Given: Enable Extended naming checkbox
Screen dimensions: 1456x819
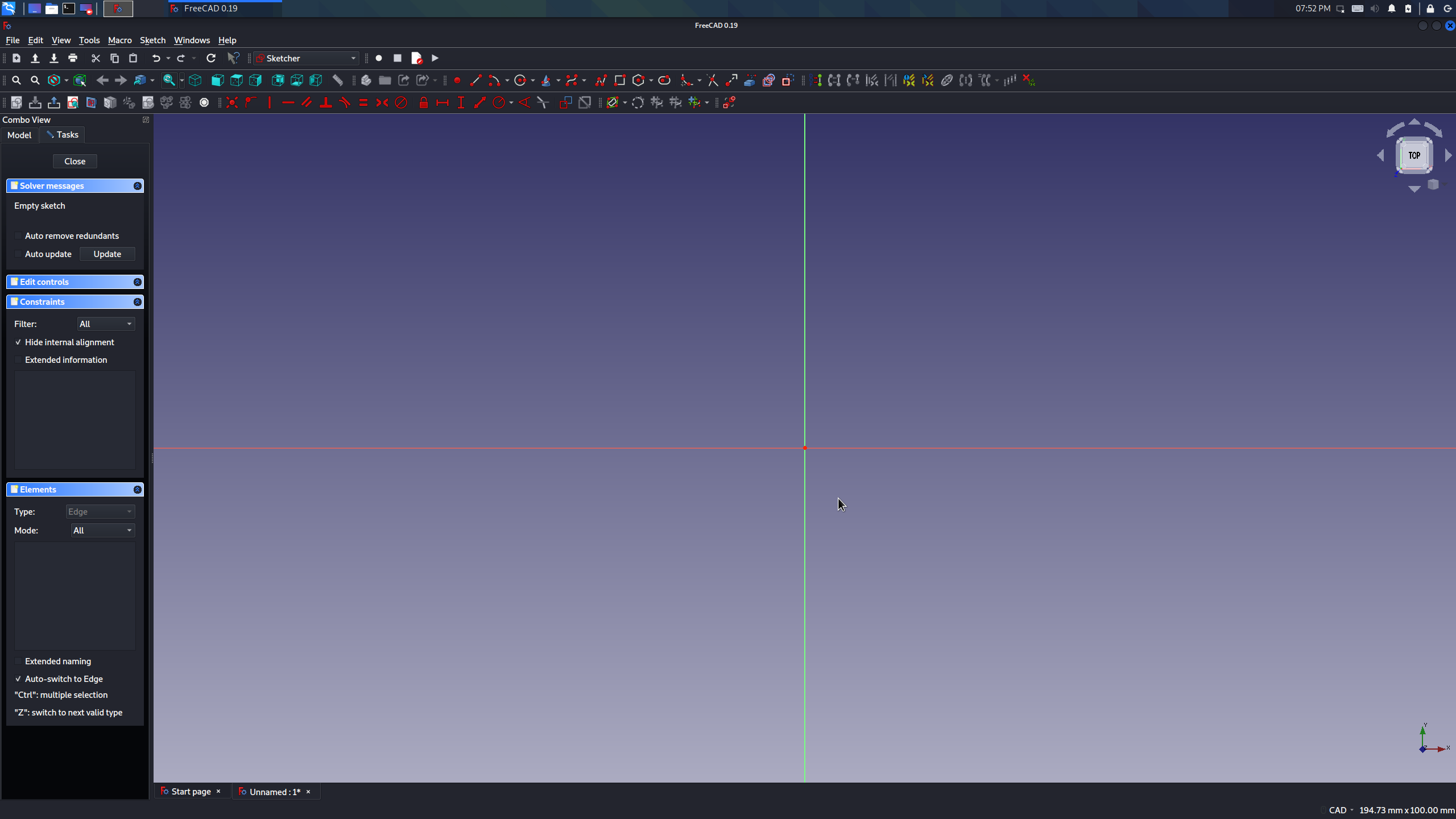Looking at the screenshot, I should click(18, 661).
